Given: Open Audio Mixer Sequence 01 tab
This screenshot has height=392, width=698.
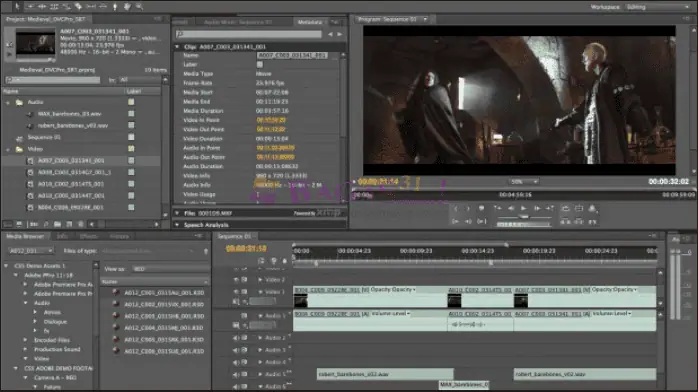Looking at the screenshot, I should [238, 22].
